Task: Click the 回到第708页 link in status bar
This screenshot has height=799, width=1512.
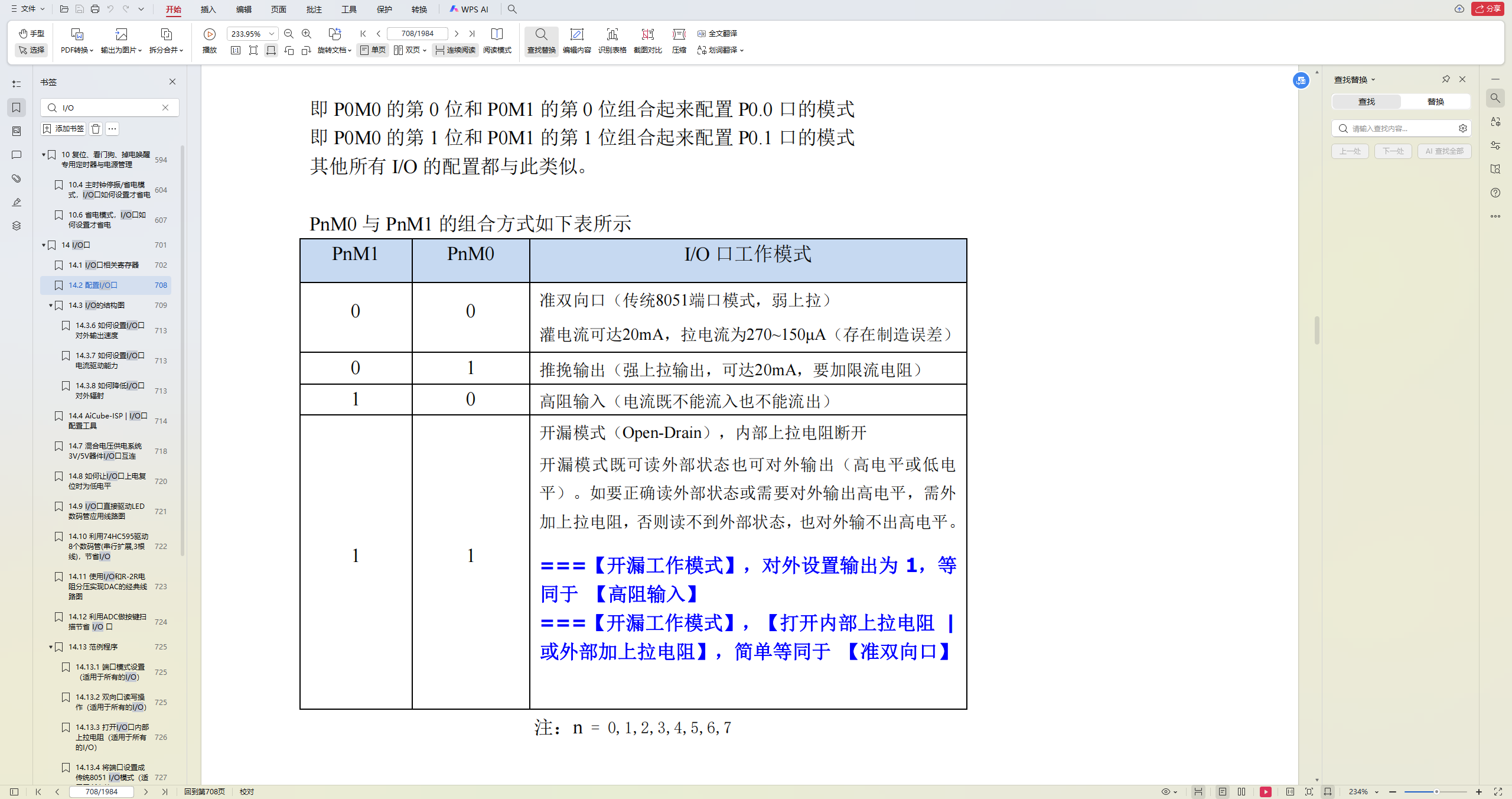Action: click(x=204, y=791)
